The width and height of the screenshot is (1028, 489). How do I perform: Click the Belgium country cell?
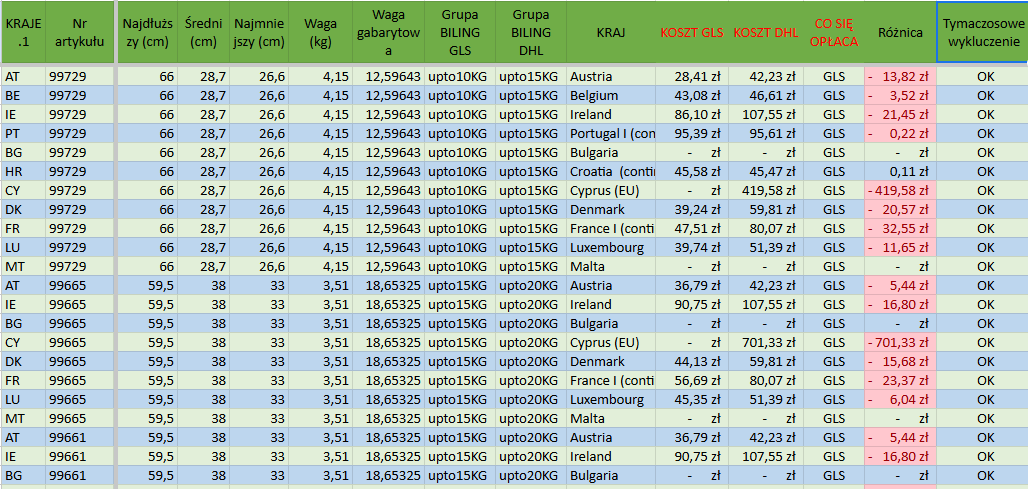(610, 95)
